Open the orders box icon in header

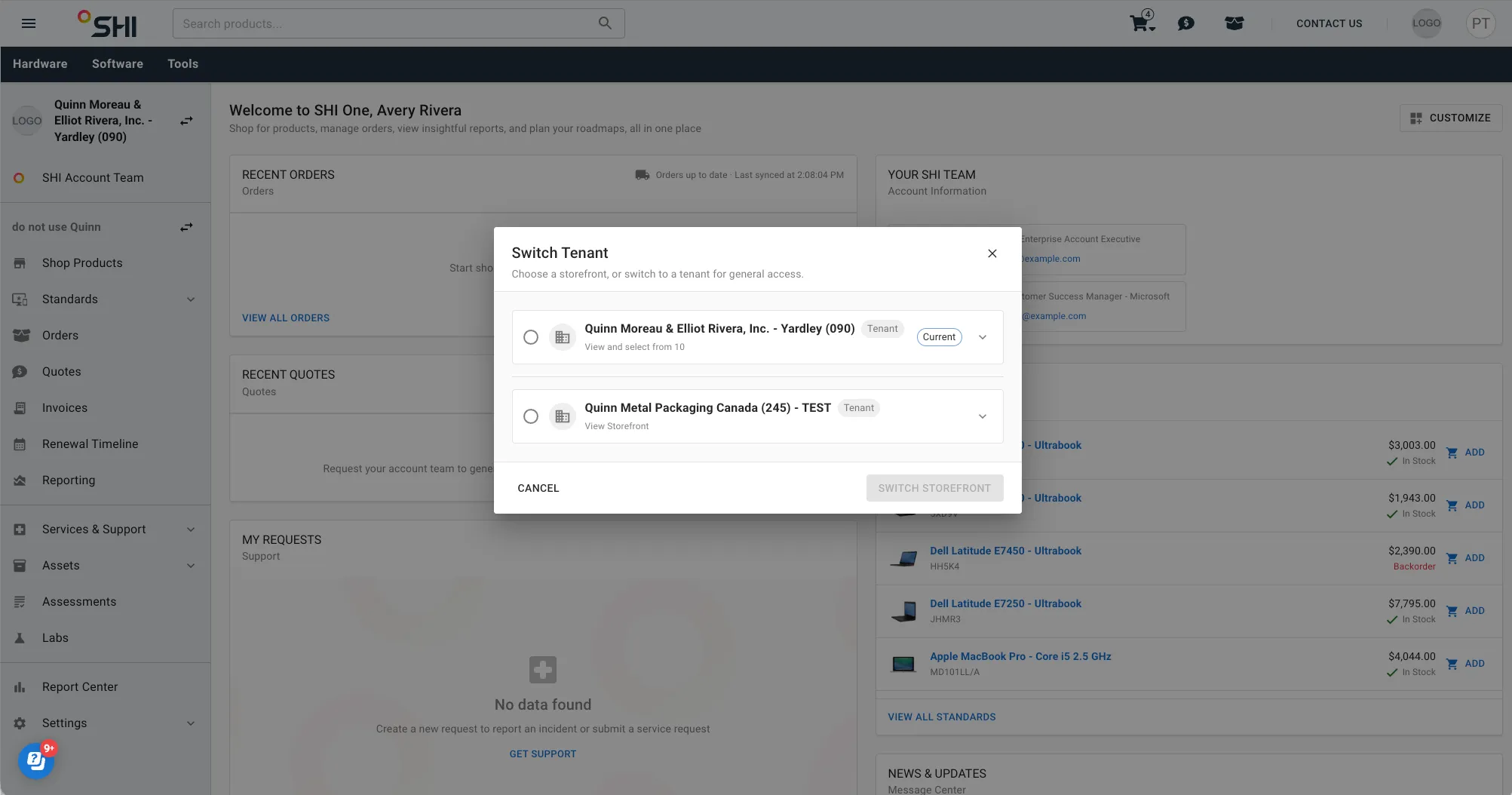point(1234,23)
